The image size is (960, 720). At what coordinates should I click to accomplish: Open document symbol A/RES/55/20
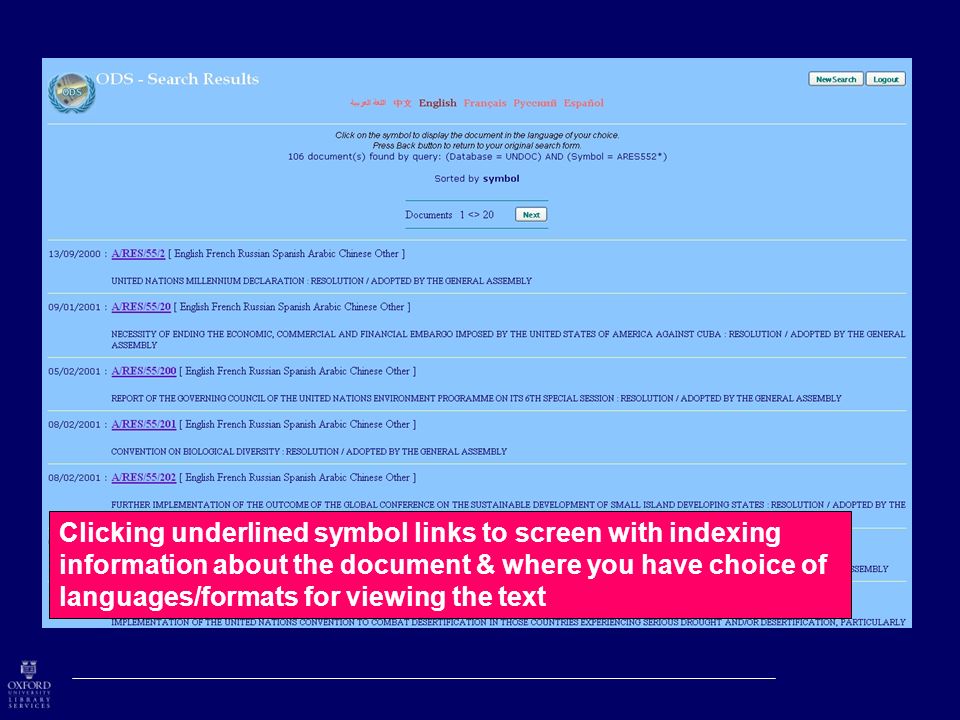click(x=141, y=307)
